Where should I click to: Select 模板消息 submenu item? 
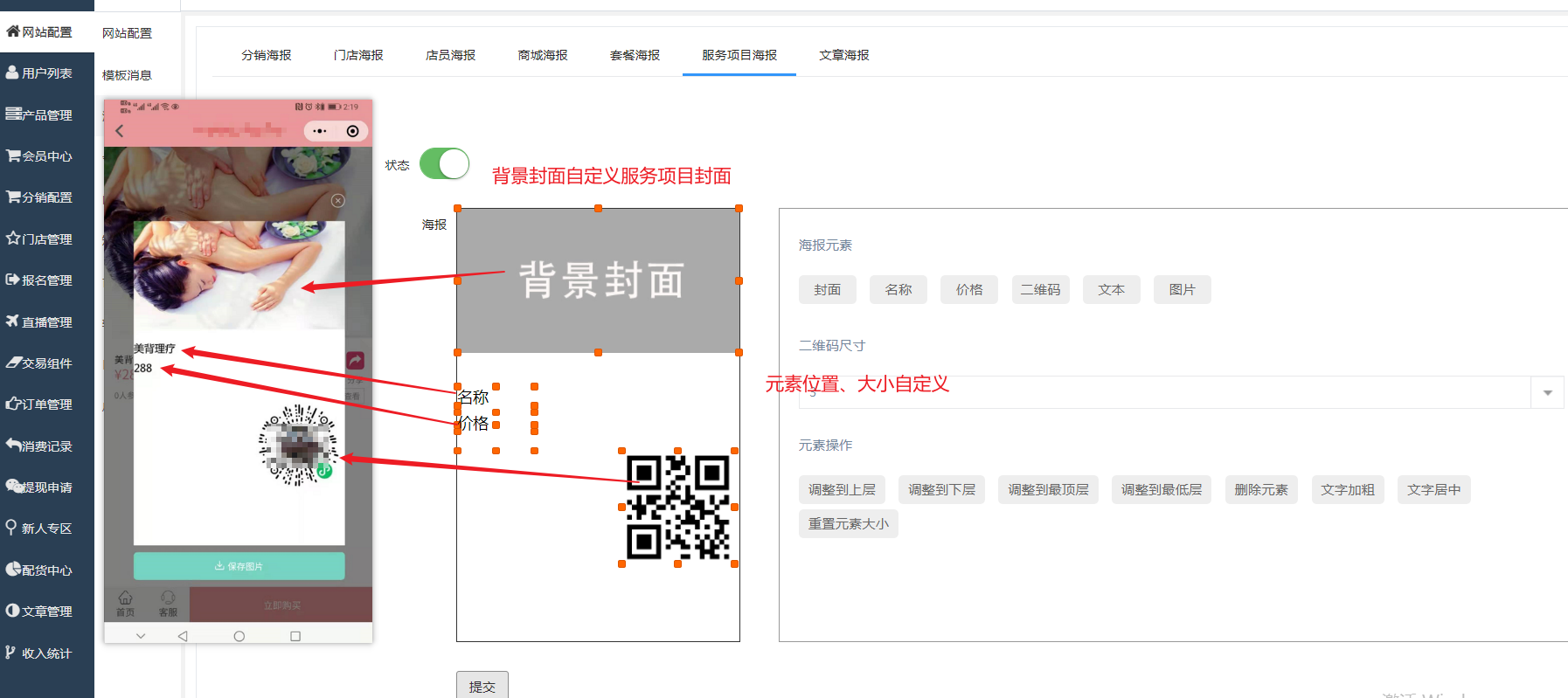pos(127,75)
